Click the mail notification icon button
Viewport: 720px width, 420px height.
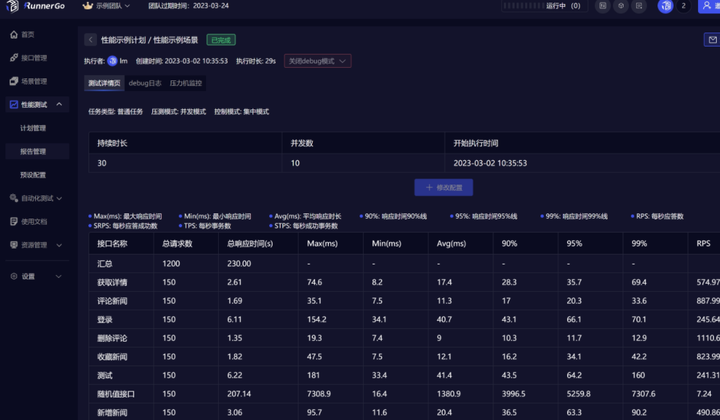tap(712, 40)
